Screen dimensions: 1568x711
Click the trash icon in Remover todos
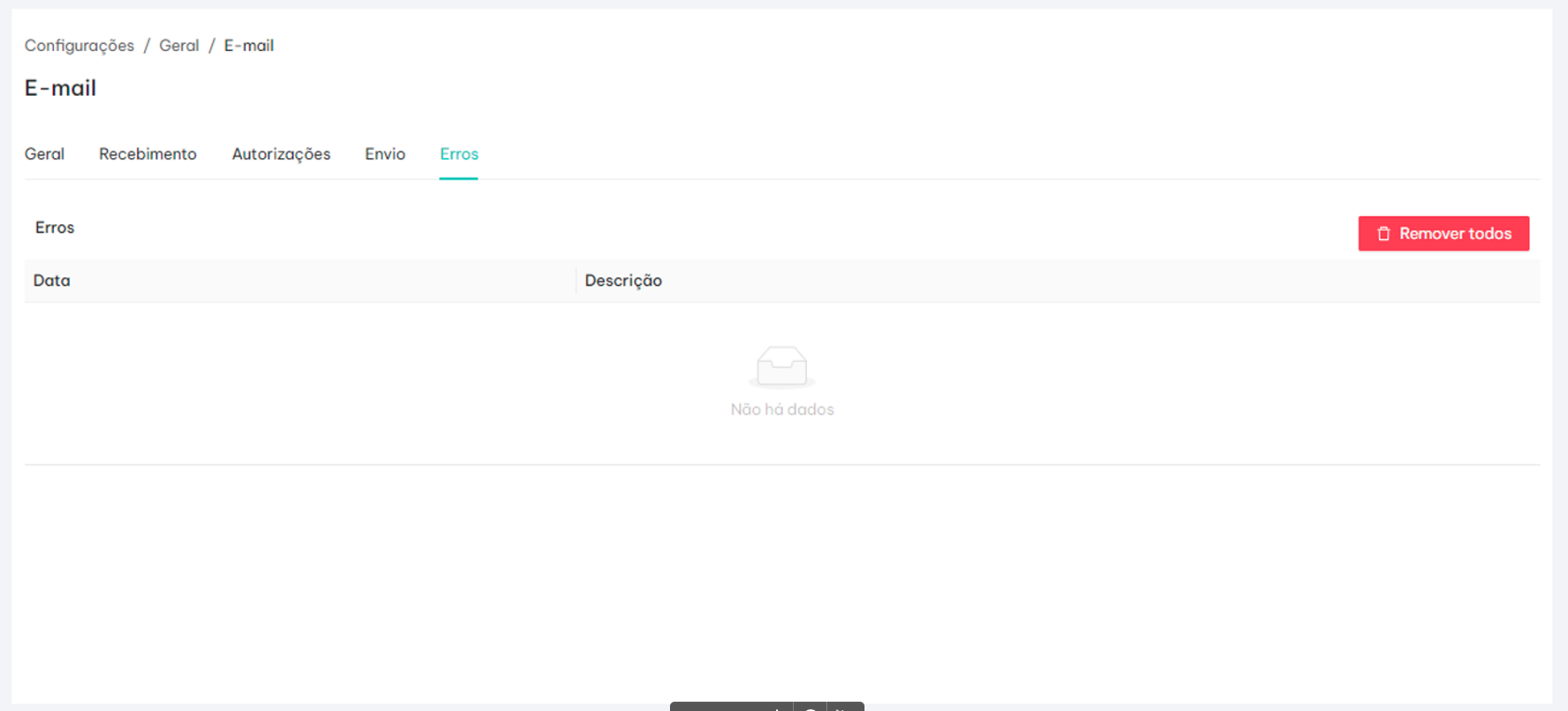coord(1384,234)
